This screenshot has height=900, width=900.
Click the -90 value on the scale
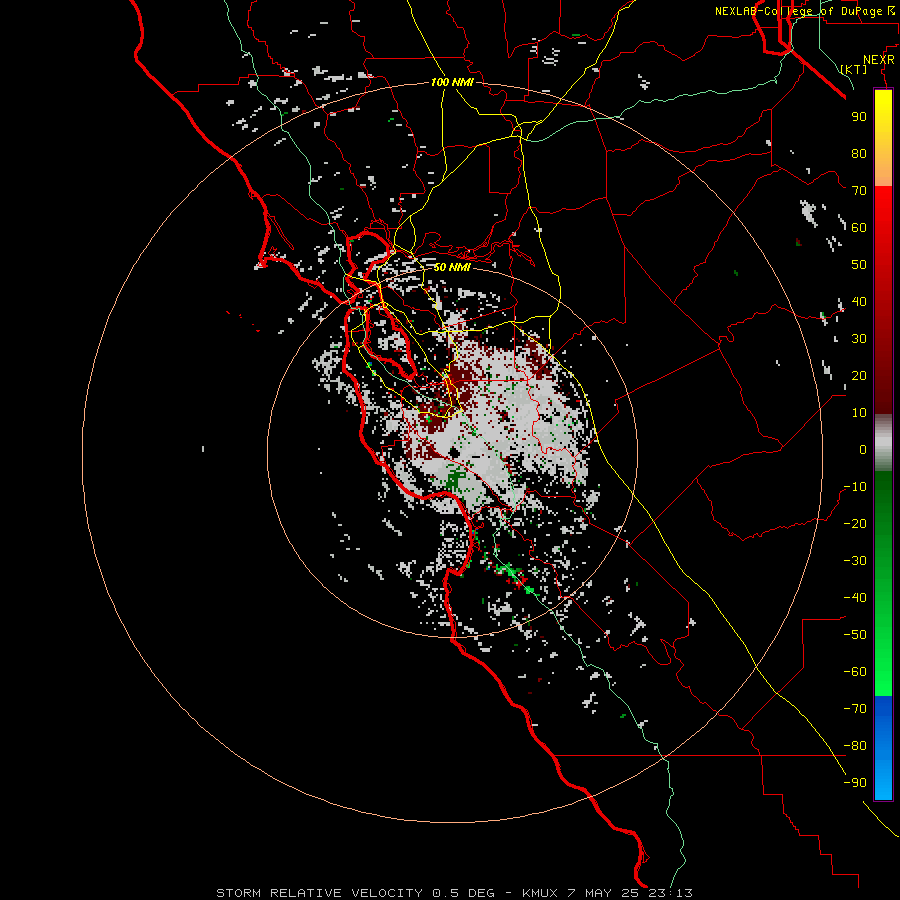point(855,783)
